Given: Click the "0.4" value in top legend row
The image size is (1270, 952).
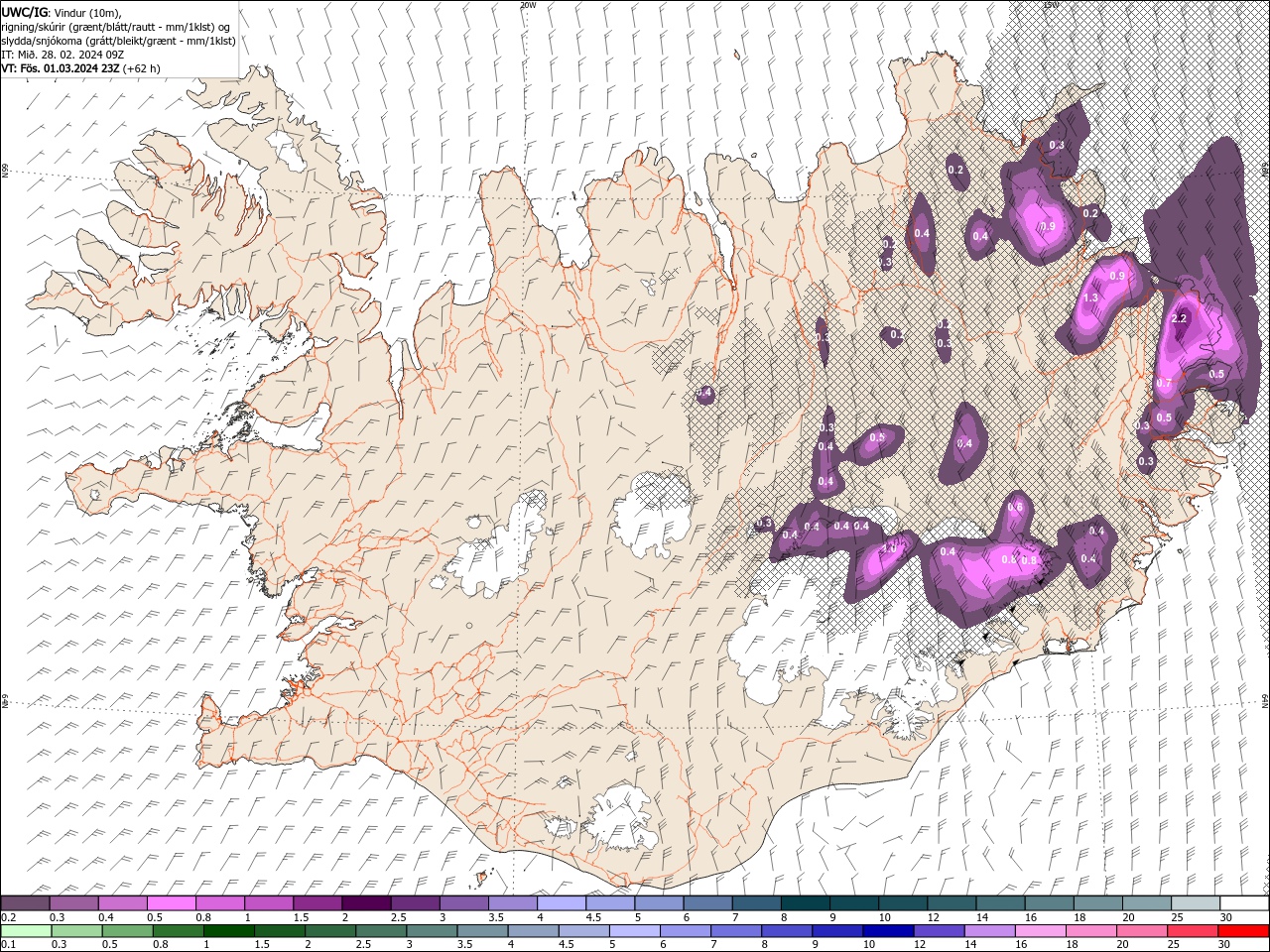Looking at the screenshot, I should 106,917.
